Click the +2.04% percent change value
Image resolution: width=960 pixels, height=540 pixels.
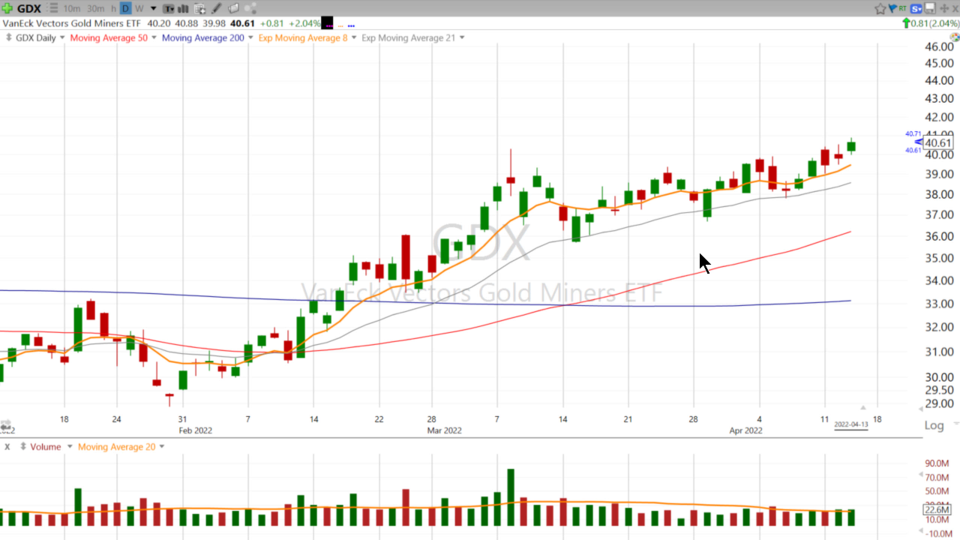(304, 23)
